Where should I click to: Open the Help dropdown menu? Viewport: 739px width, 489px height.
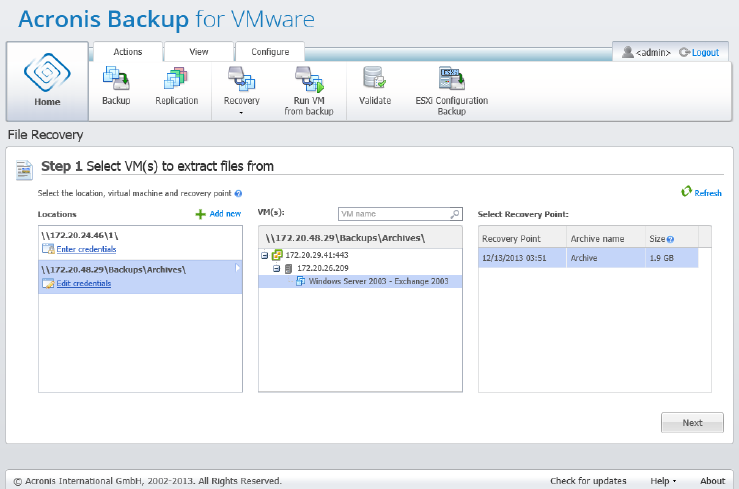click(663, 481)
